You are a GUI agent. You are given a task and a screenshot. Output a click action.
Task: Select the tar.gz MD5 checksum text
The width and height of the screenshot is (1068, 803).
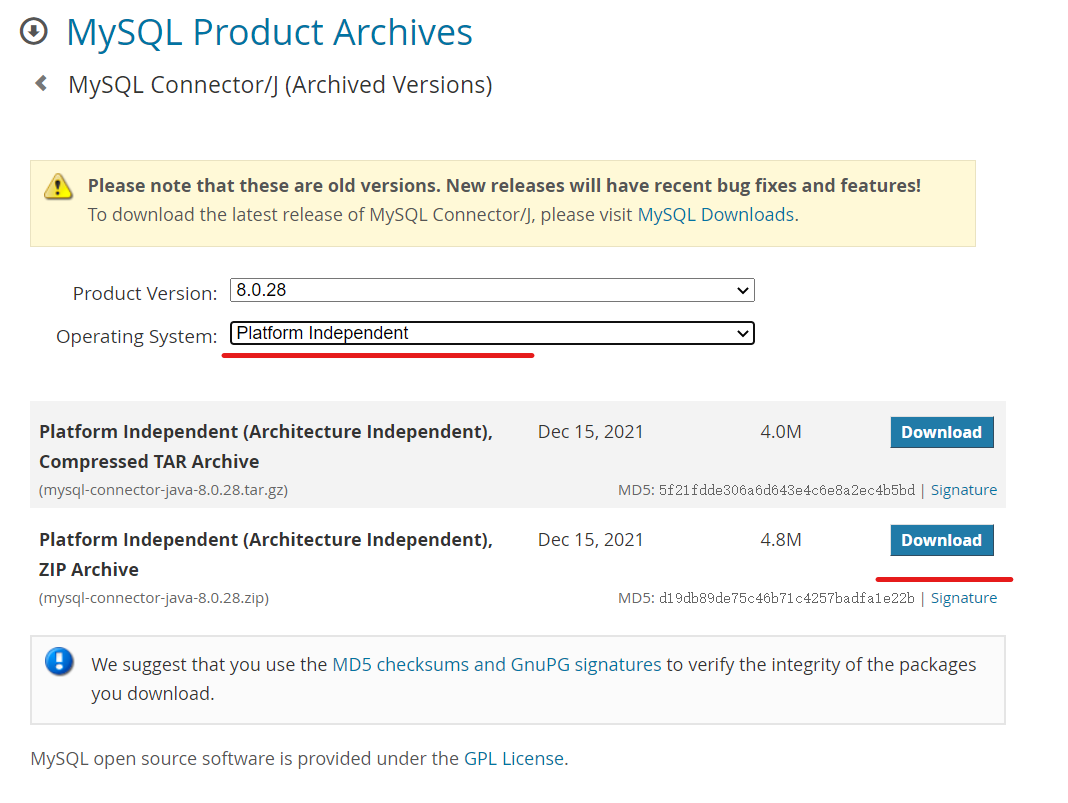click(x=786, y=490)
